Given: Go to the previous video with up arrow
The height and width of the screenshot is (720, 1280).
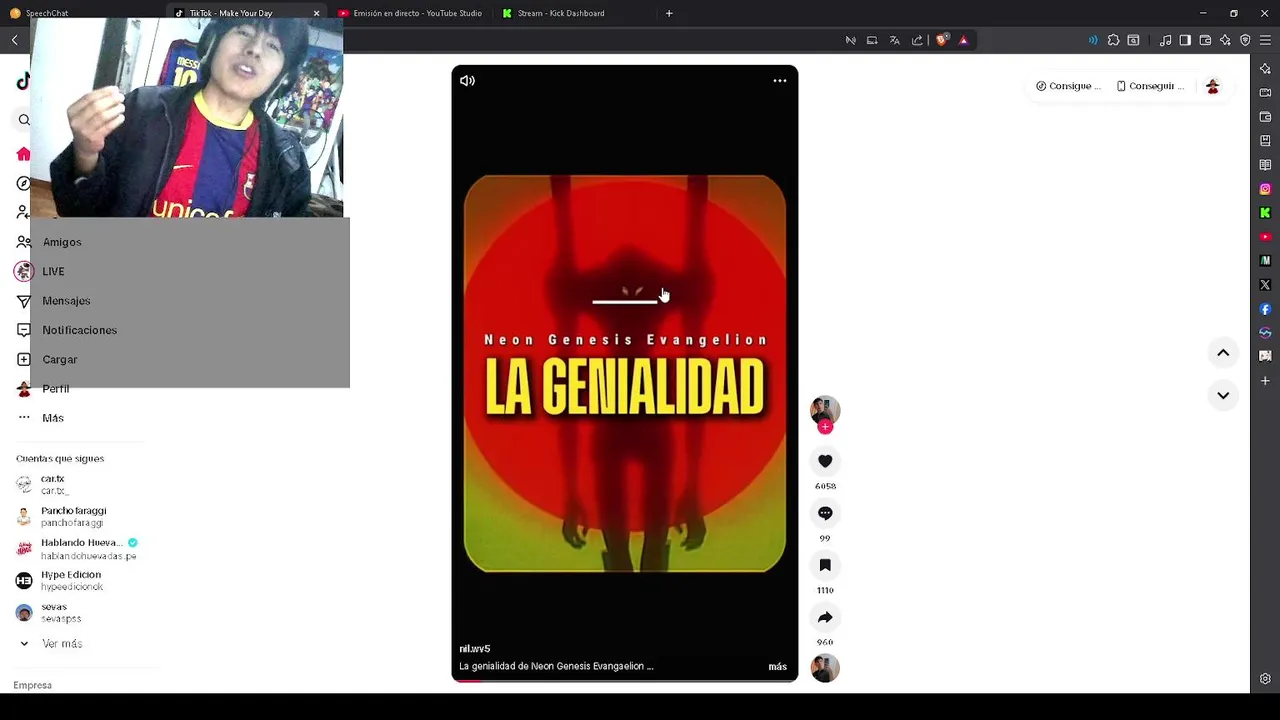Looking at the screenshot, I should click(1223, 353).
